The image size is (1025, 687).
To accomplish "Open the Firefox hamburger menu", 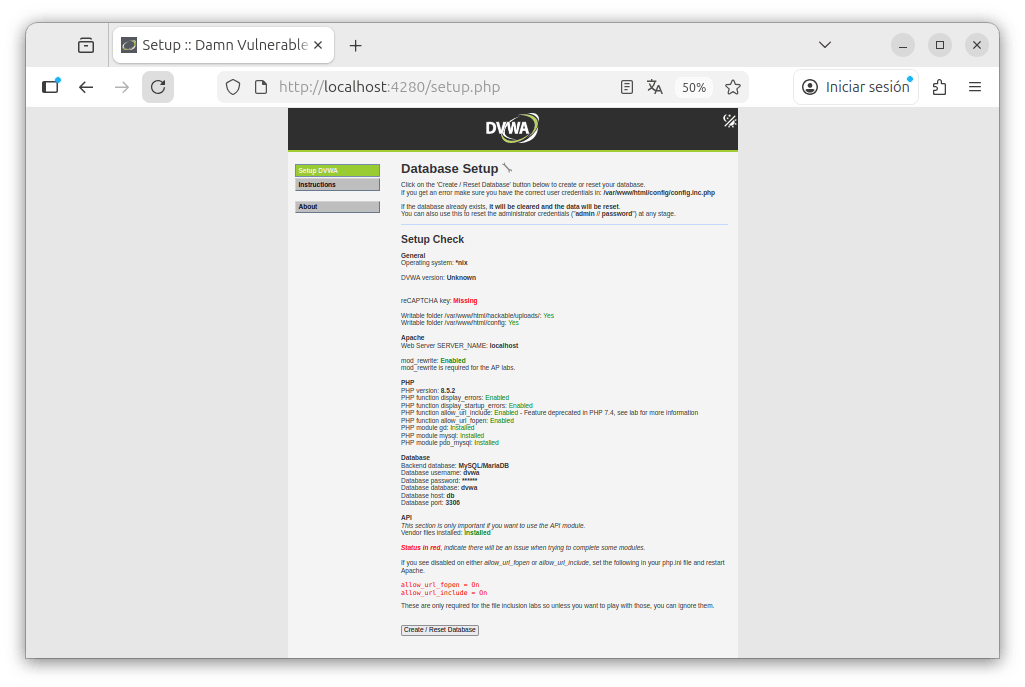I will (975, 87).
